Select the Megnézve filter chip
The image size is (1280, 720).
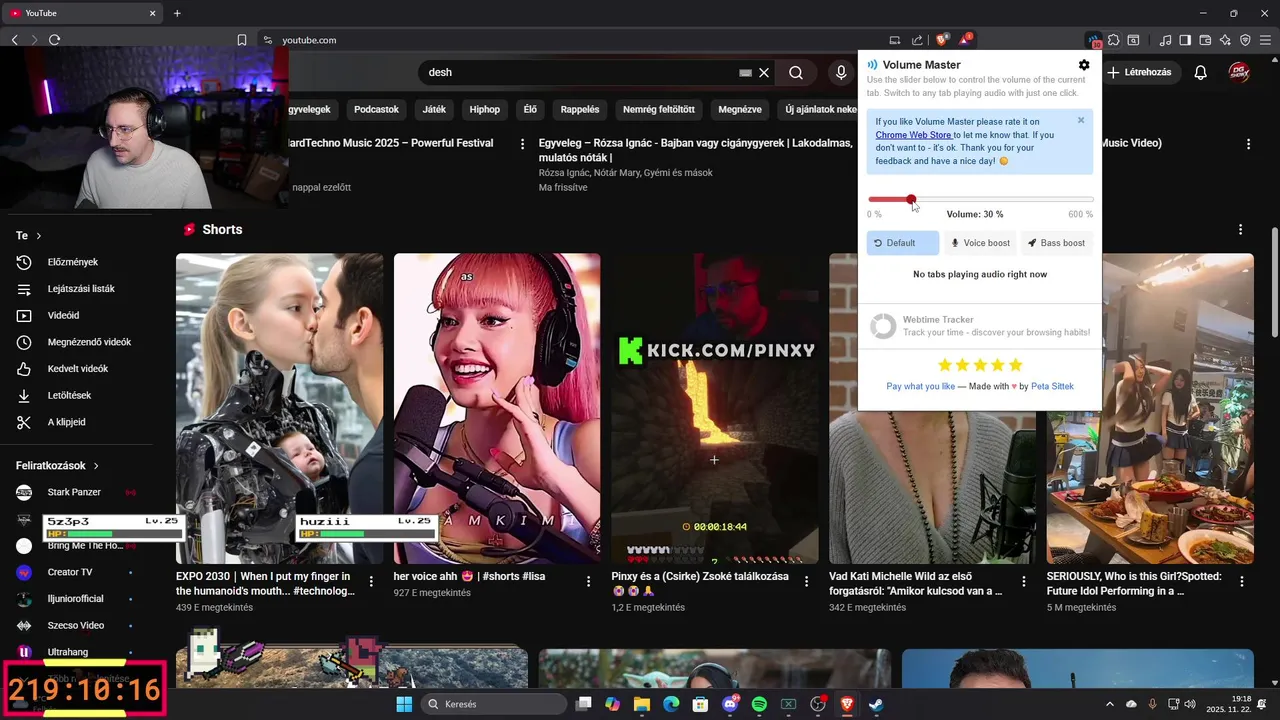pos(740,110)
